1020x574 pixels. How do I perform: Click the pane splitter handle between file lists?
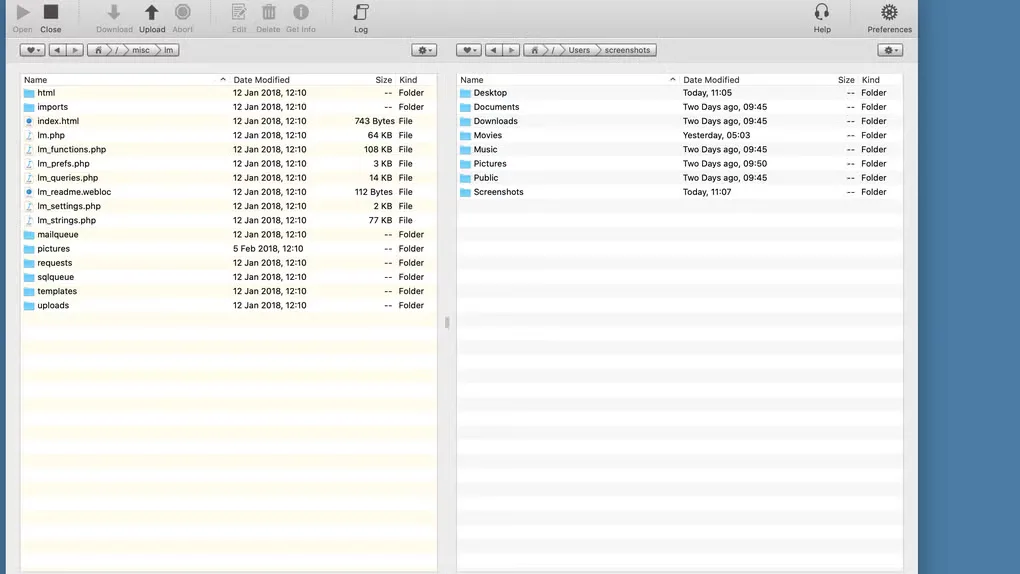[x=447, y=322]
